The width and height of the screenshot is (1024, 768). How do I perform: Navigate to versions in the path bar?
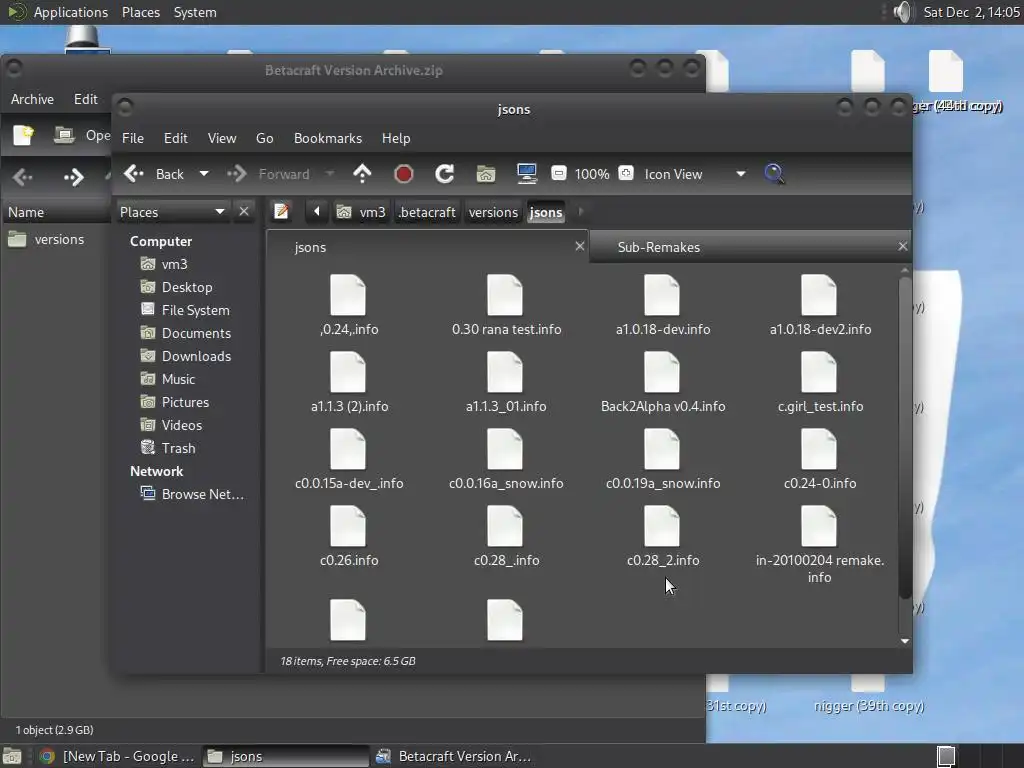point(493,212)
